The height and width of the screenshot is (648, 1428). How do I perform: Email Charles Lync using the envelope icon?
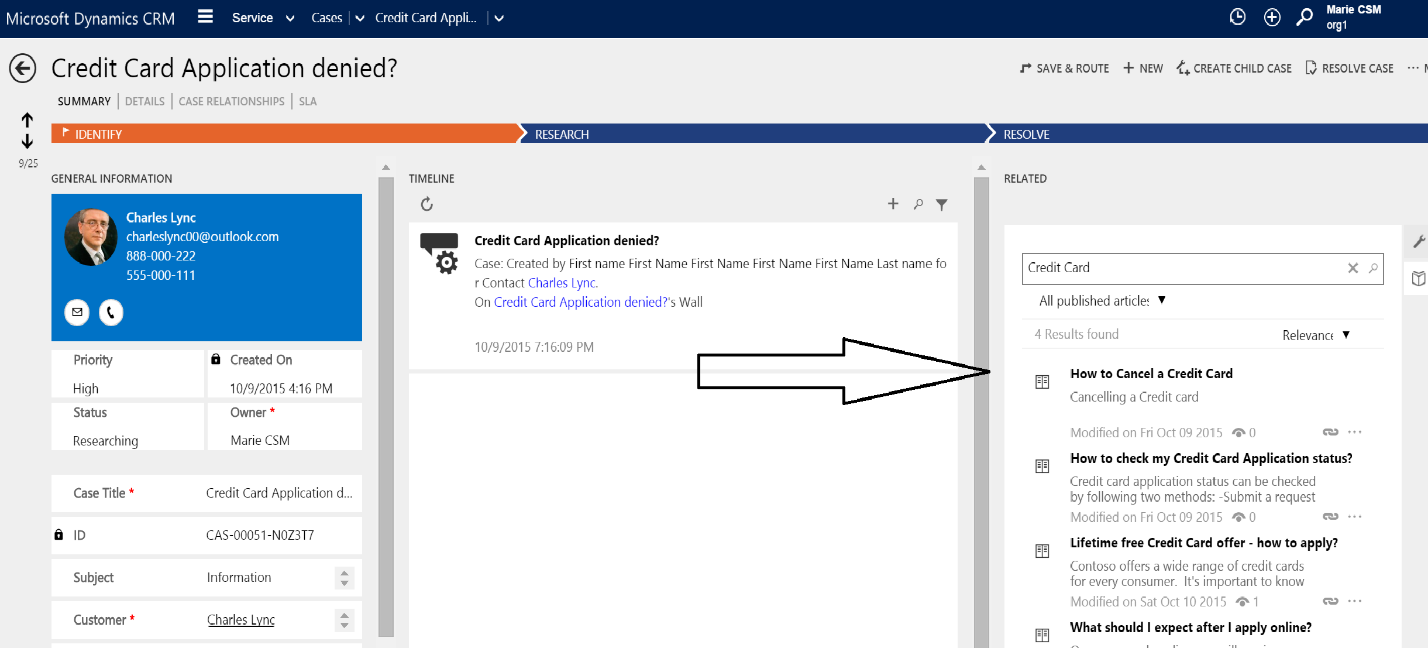tap(76, 312)
